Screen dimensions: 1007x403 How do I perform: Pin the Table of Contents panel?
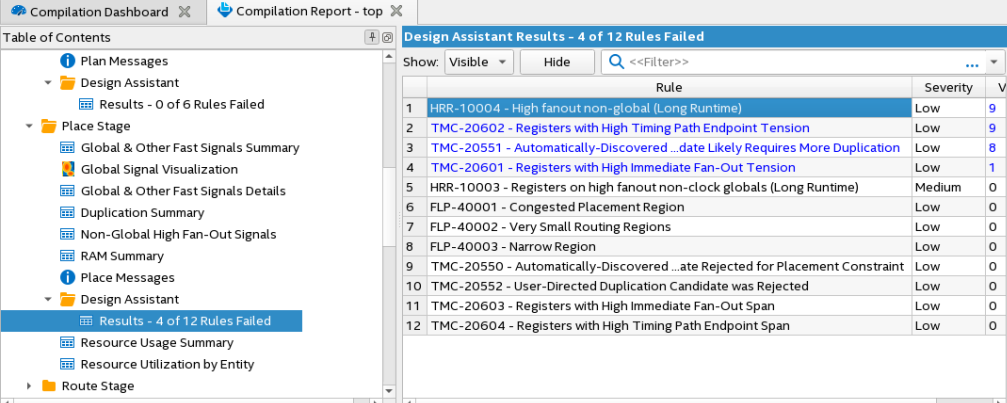pos(372,37)
